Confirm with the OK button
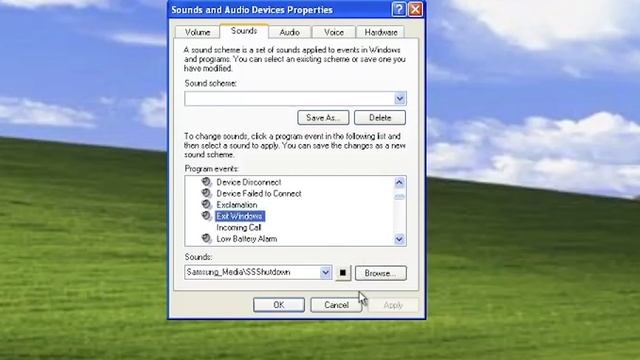 click(279, 305)
